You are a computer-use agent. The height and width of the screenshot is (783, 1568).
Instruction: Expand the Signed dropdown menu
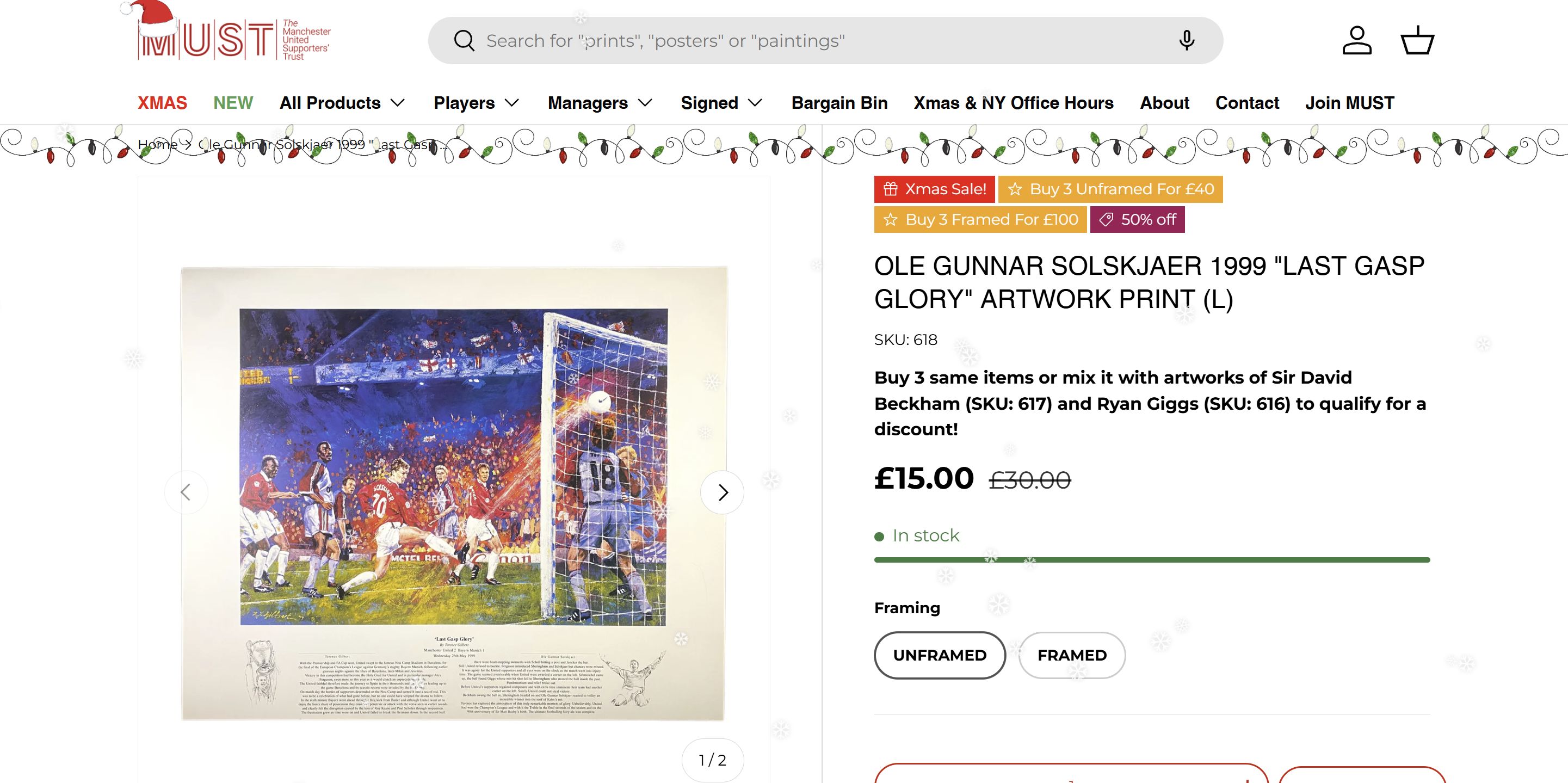point(721,103)
